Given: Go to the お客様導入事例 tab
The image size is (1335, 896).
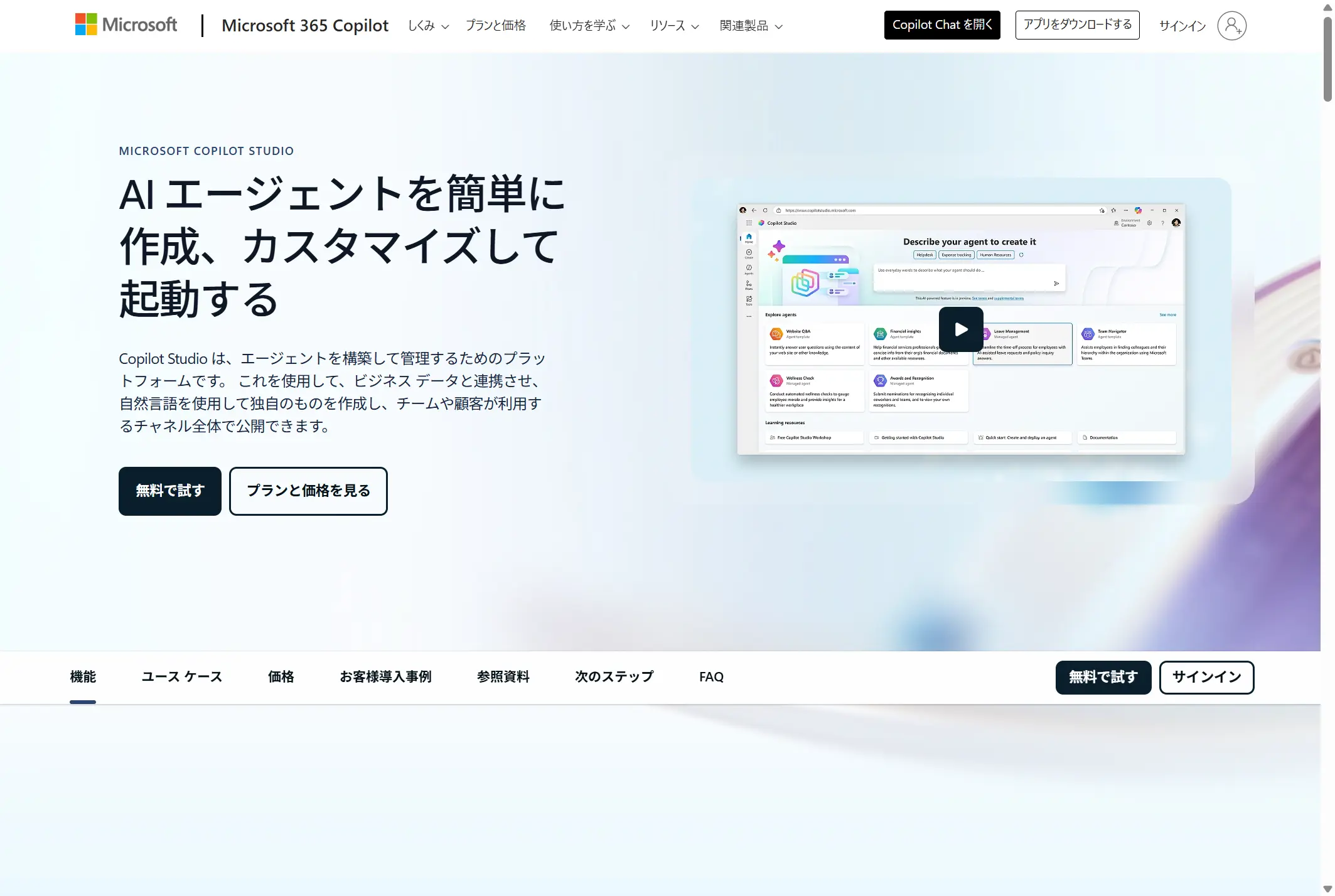Looking at the screenshot, I should tap(385, 677).
